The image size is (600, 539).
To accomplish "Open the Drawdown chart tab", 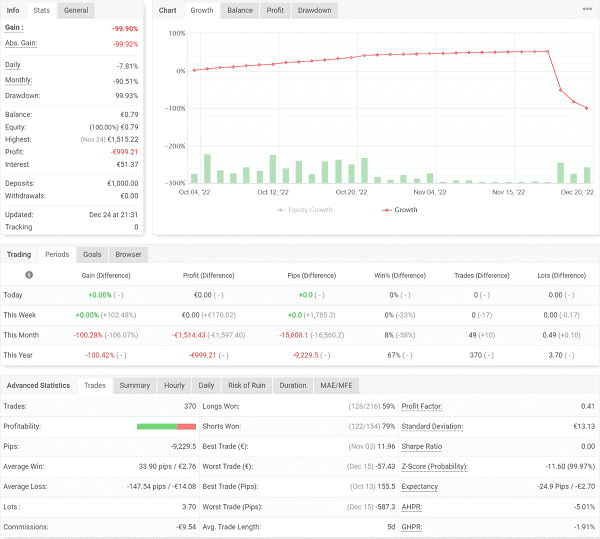I will tap(315, 10).
